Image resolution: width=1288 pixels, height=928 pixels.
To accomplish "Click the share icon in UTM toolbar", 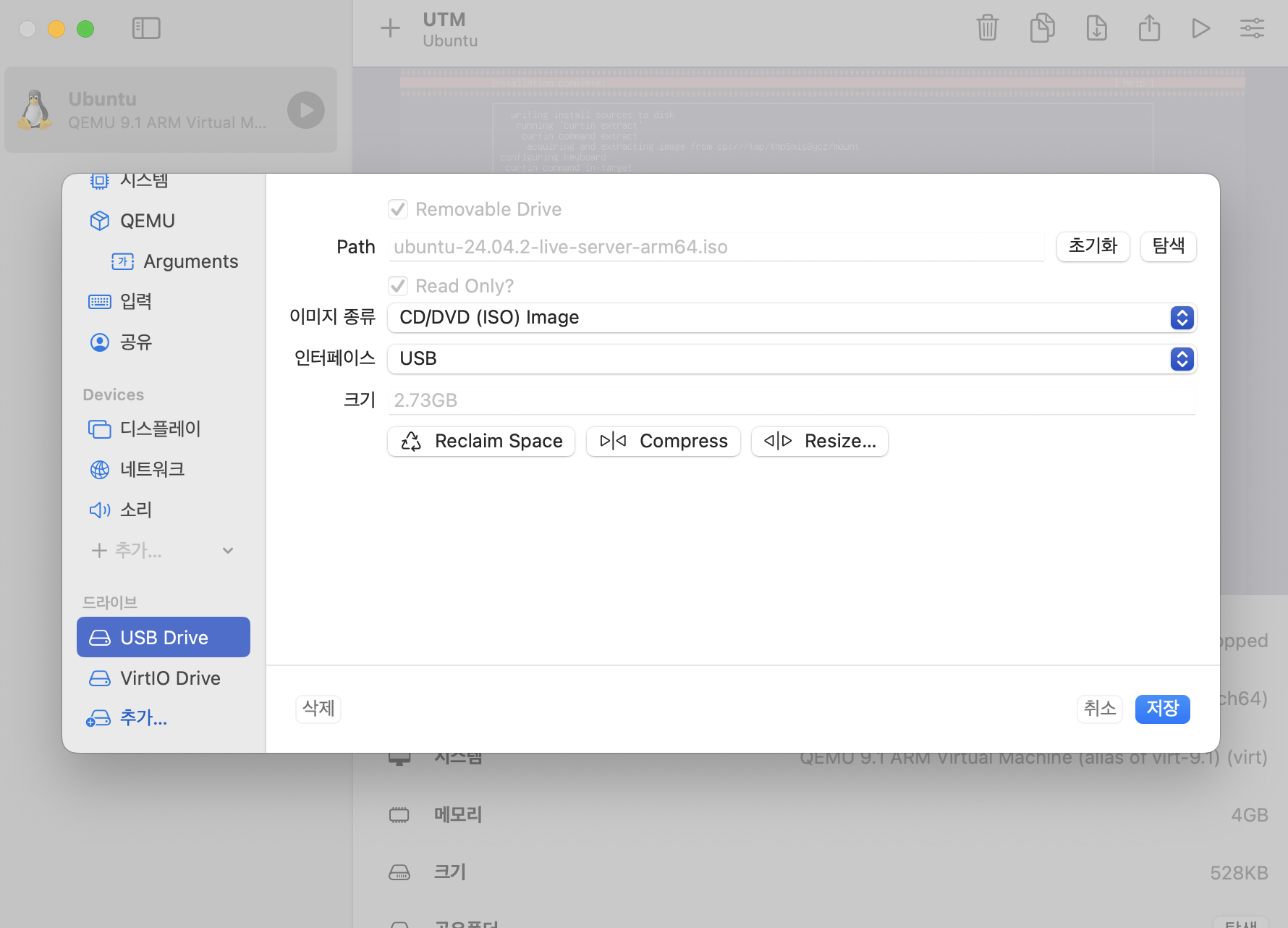I will [1149, 28].
